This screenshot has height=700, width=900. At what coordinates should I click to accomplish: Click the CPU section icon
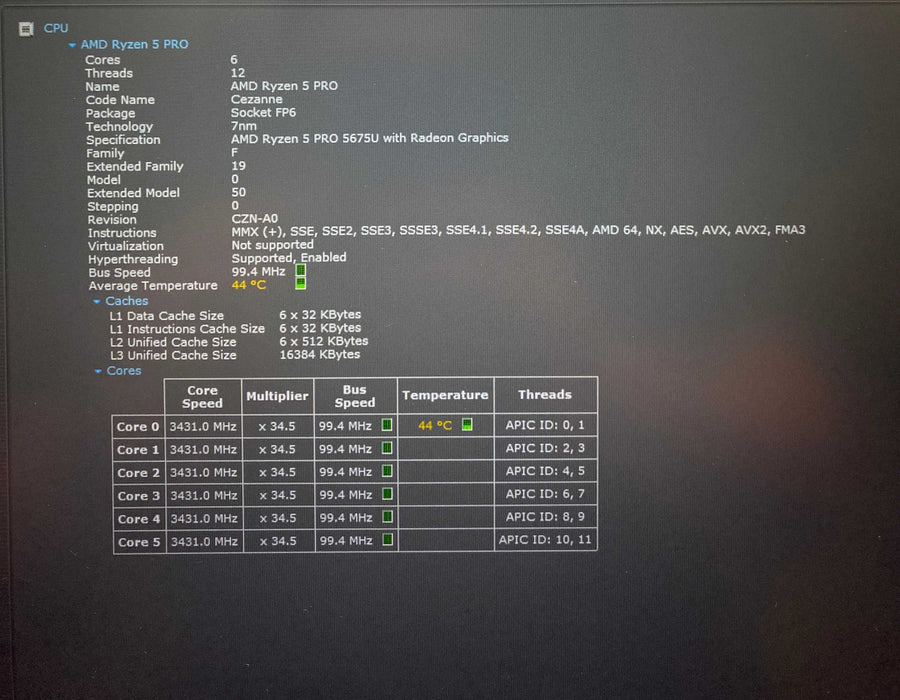[x=26, y=29]
